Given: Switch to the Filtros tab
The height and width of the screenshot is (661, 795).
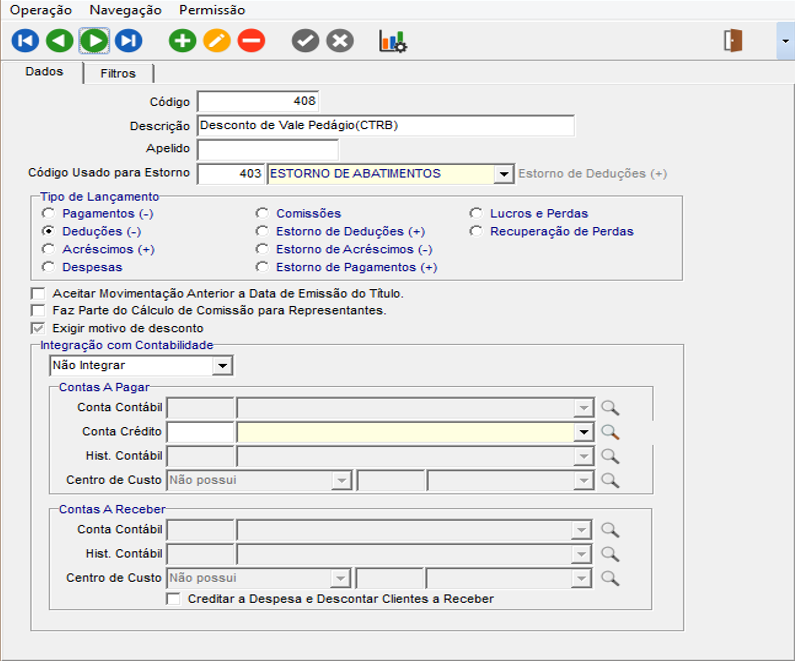Looking at the screenshot, I should point(118,74).
